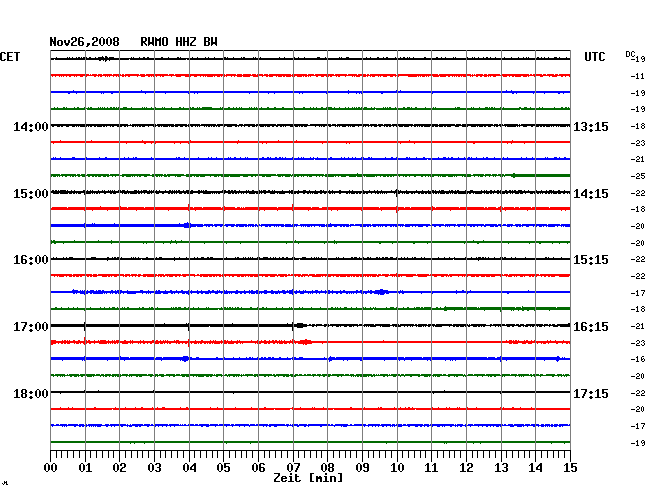The width and height of the screenshot is (650, 494).
Task: Click the black seismic trace at 14:00 CET
Action: [310, 126]
